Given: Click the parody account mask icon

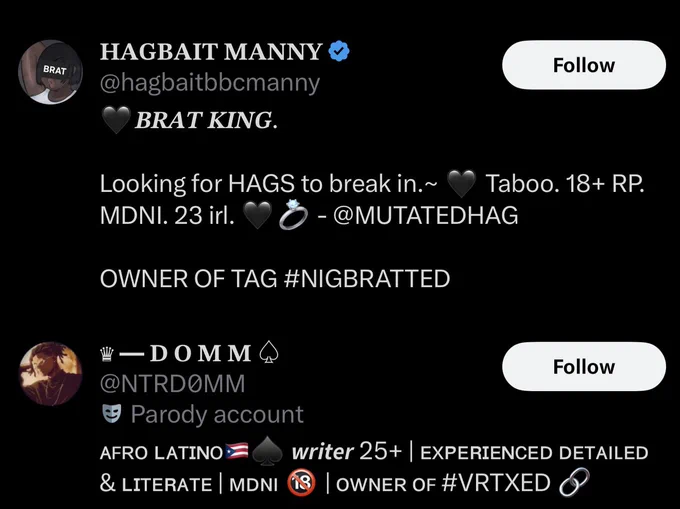Looking at the screenshot, I should (x=111, y=414).
